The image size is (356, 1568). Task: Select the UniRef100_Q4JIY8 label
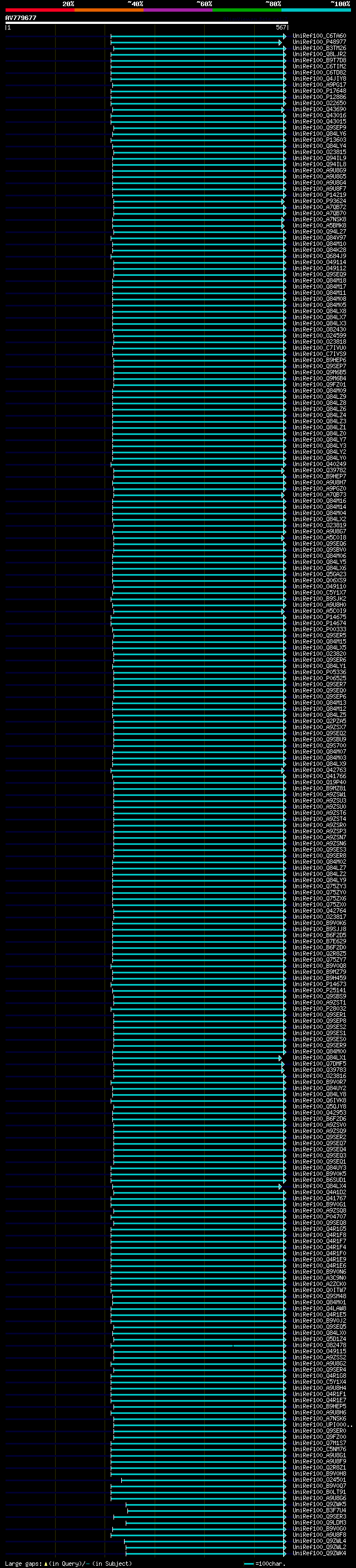click(319, 78)
